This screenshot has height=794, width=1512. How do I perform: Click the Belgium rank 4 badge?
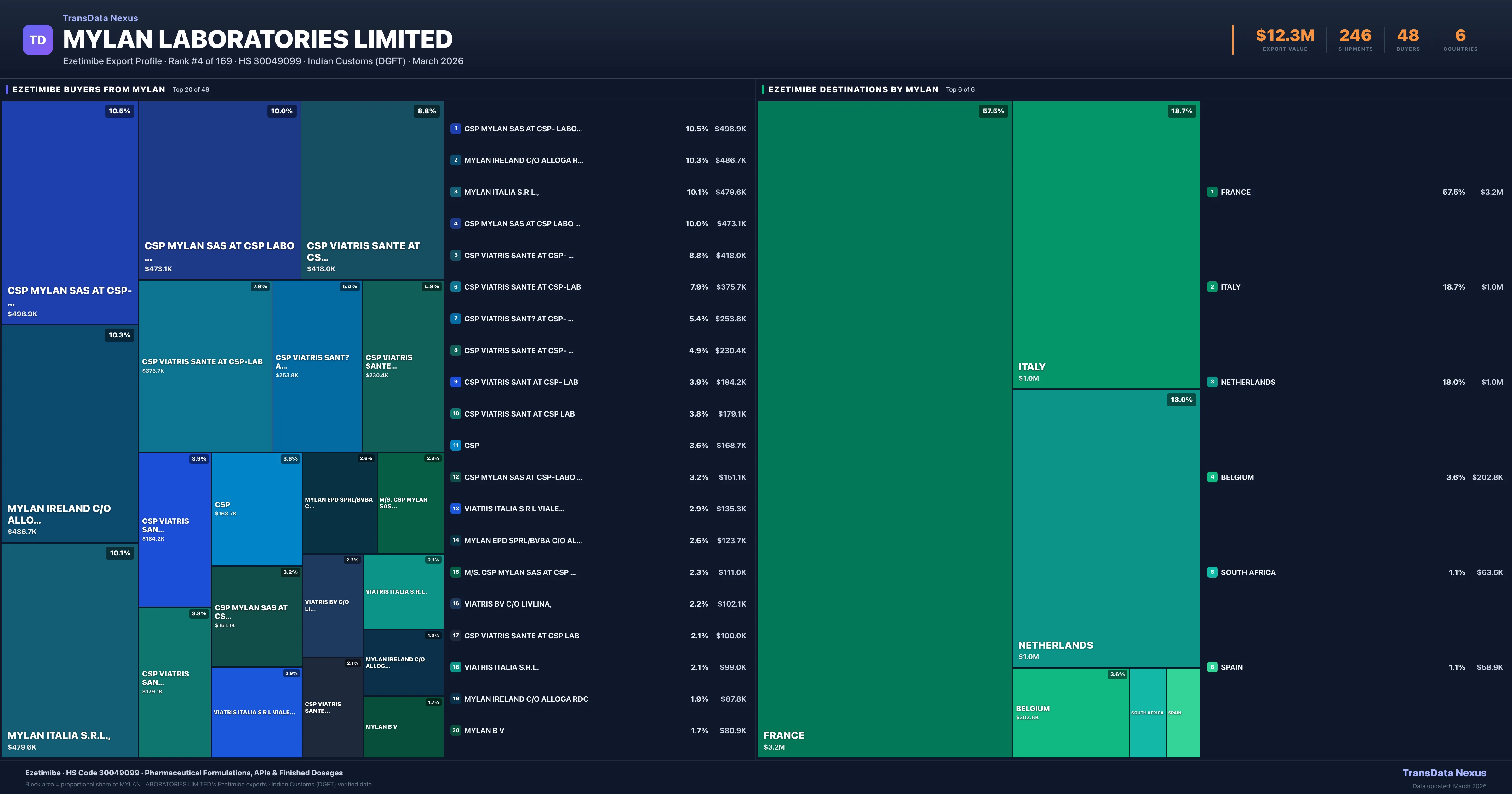[1212, 477]
